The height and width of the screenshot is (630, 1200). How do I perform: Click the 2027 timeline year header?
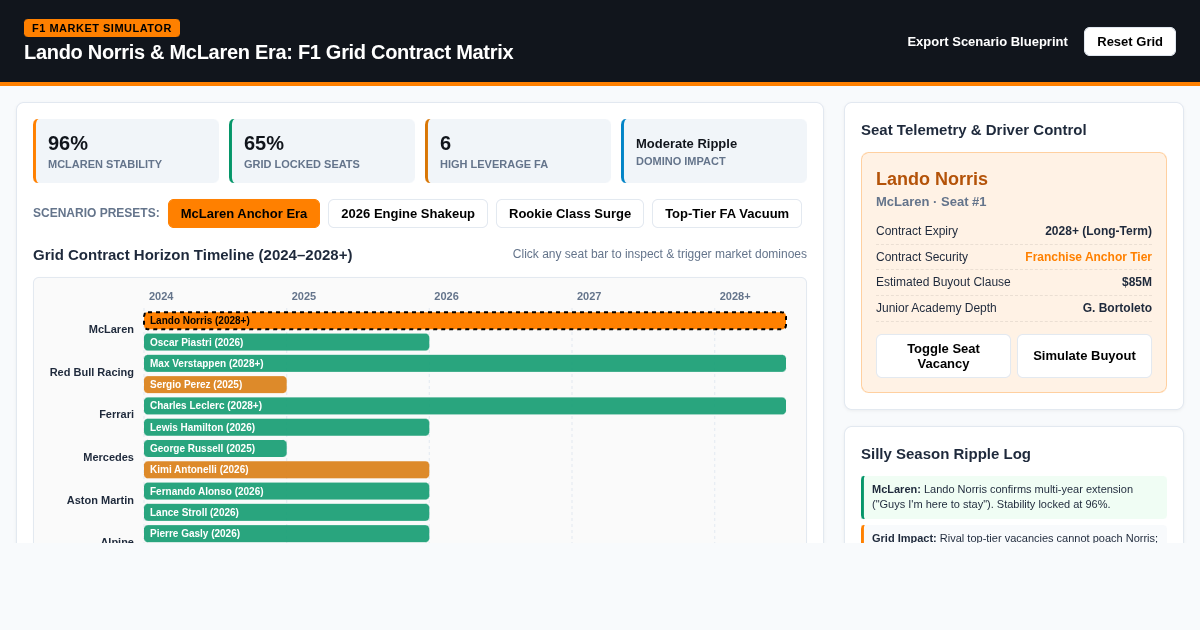click(589, 296)
